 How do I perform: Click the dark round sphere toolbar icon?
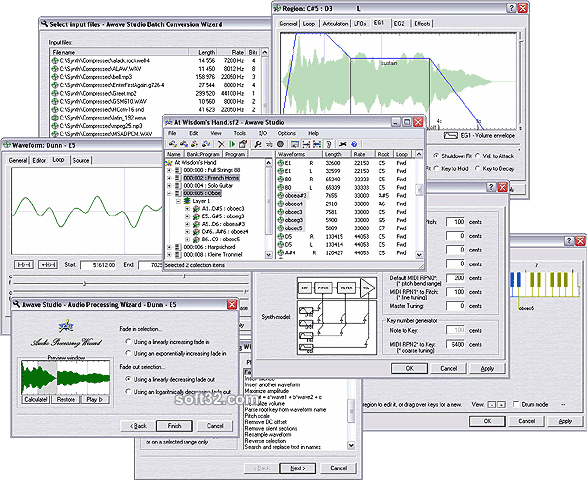[x=280, y=144]
